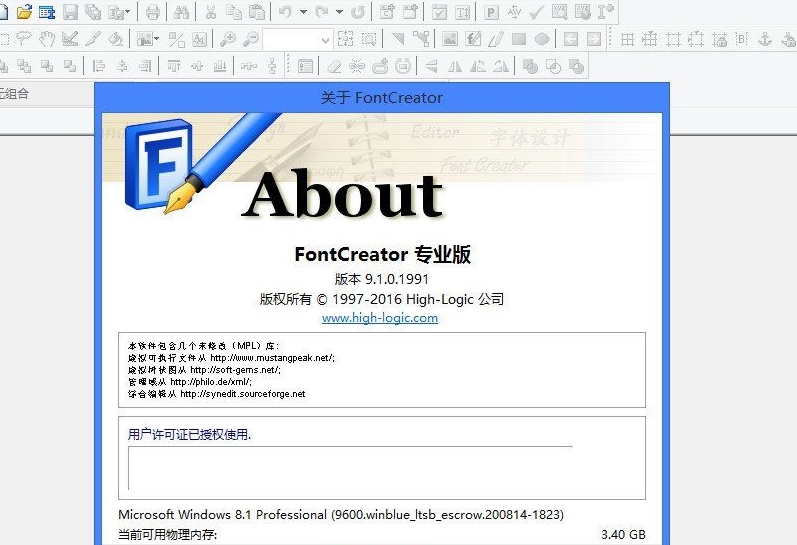797x545 pixels.
Task: Toggle the show grid icon
Action: (628, 39)
